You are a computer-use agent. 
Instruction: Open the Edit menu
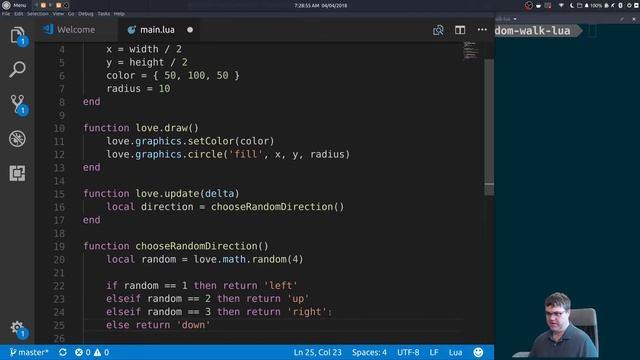pos(19,14)
